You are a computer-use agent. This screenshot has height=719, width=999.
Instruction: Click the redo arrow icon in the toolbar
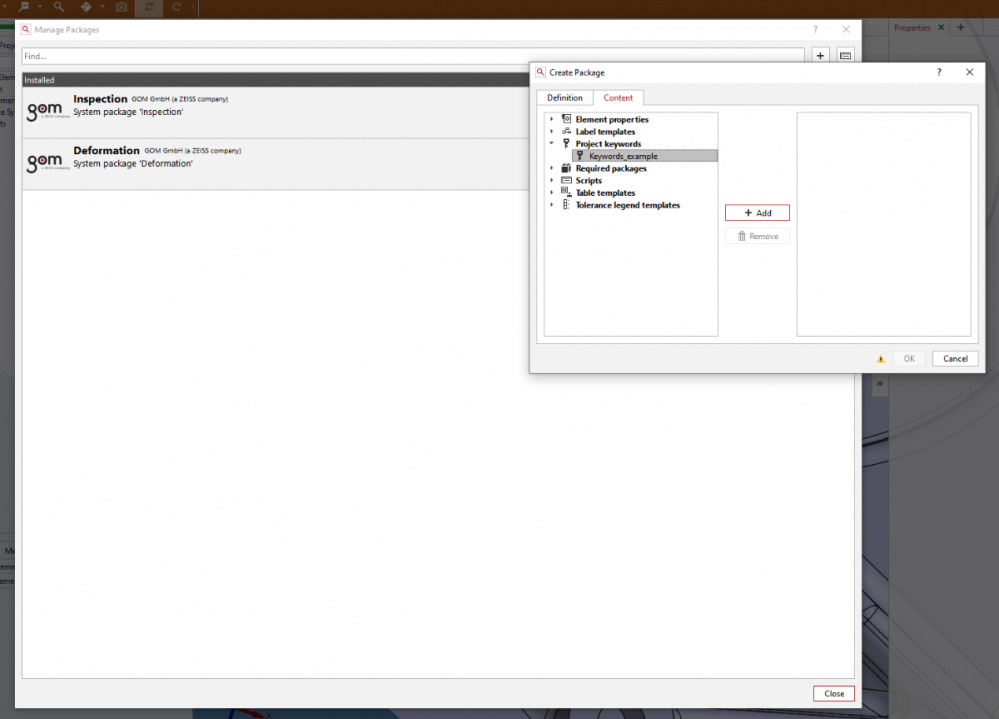177,7
